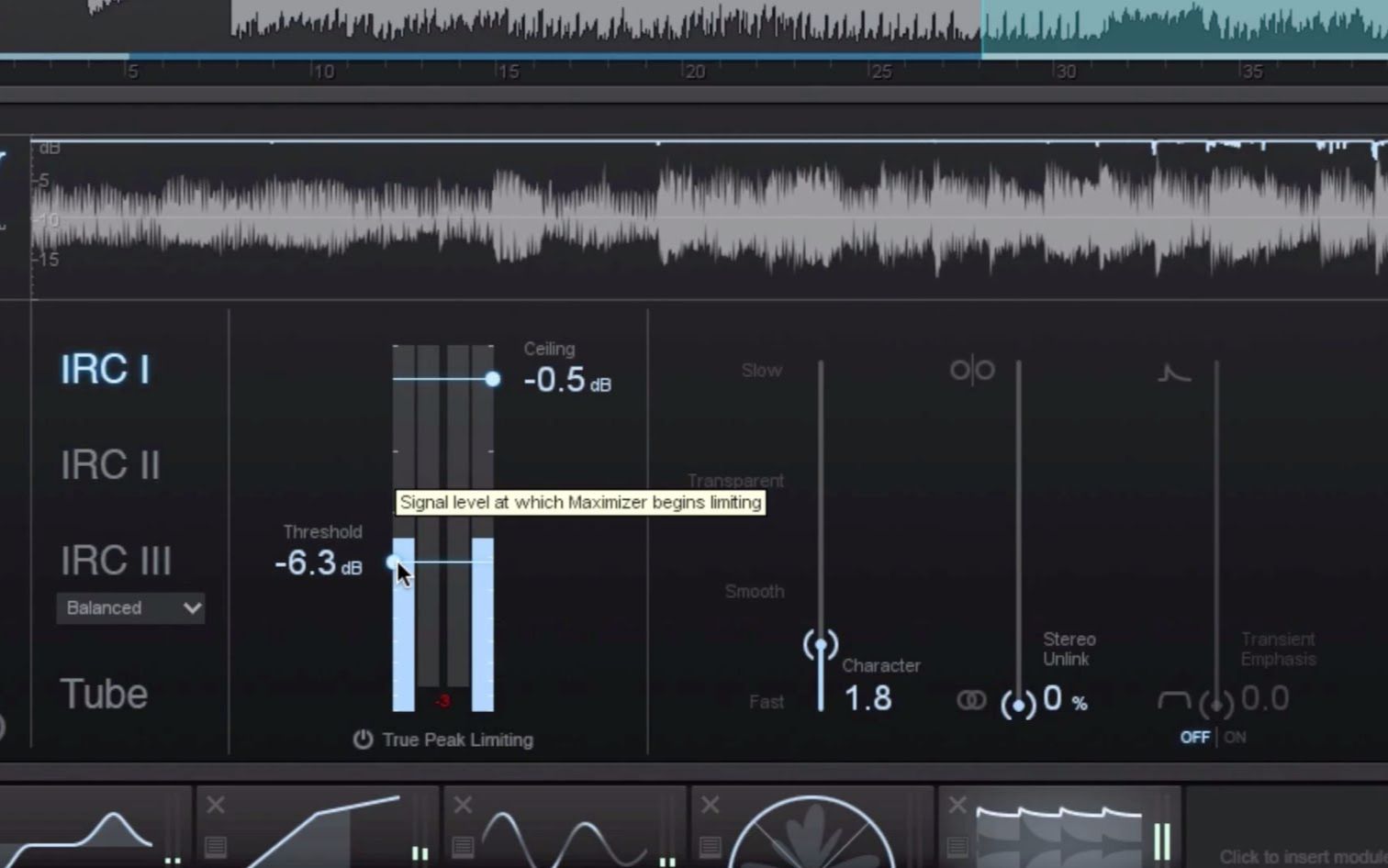This screenshot has width=1388, height=868.
Task: Click the Stereo Unlink value 0 %
Action: pos(1065,699)
